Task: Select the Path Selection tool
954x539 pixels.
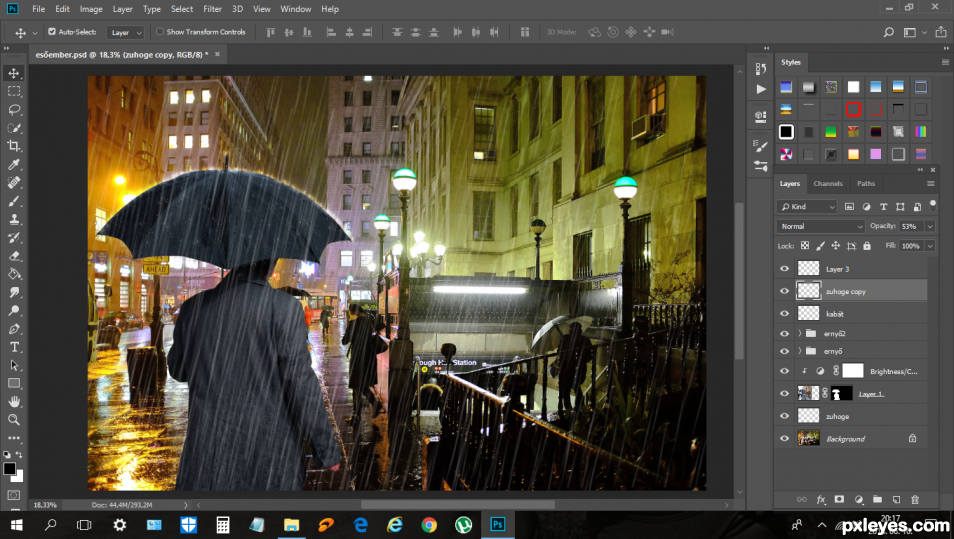Action: (14, 365)
